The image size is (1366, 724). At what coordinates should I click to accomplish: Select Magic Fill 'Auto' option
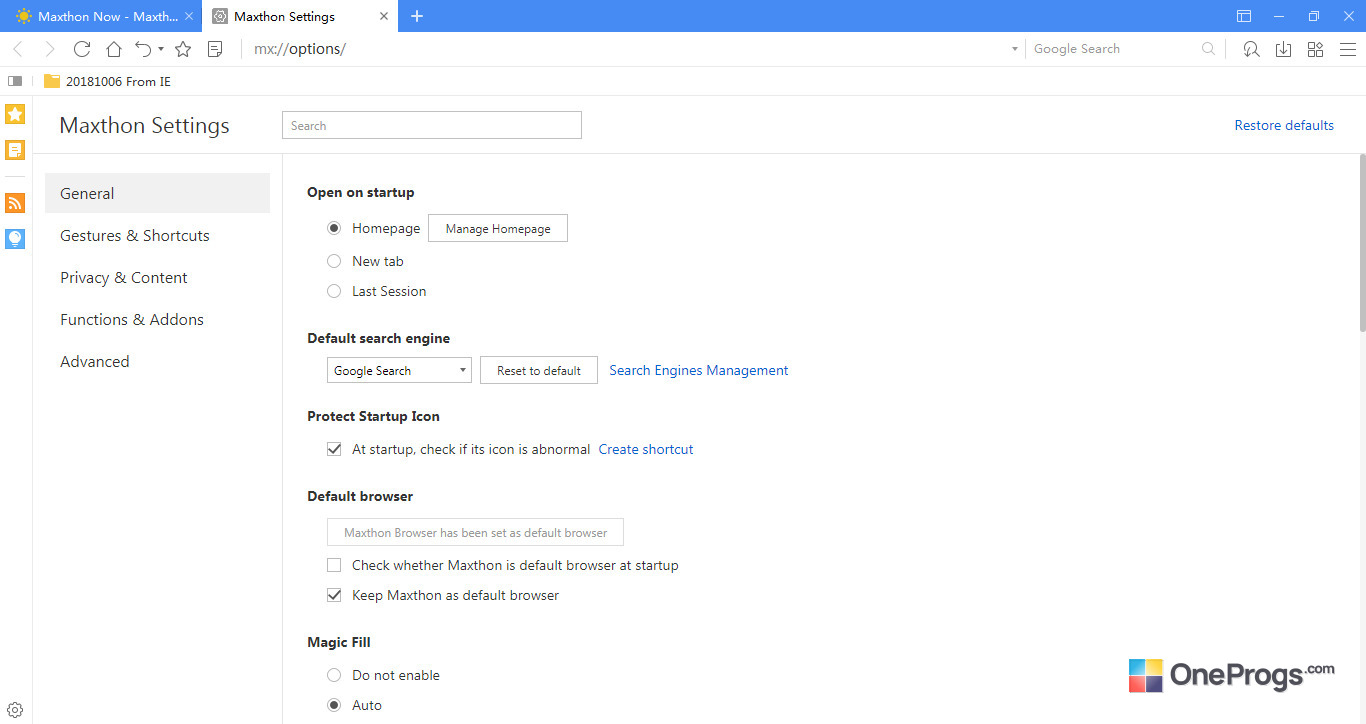(x=334, y=705)
